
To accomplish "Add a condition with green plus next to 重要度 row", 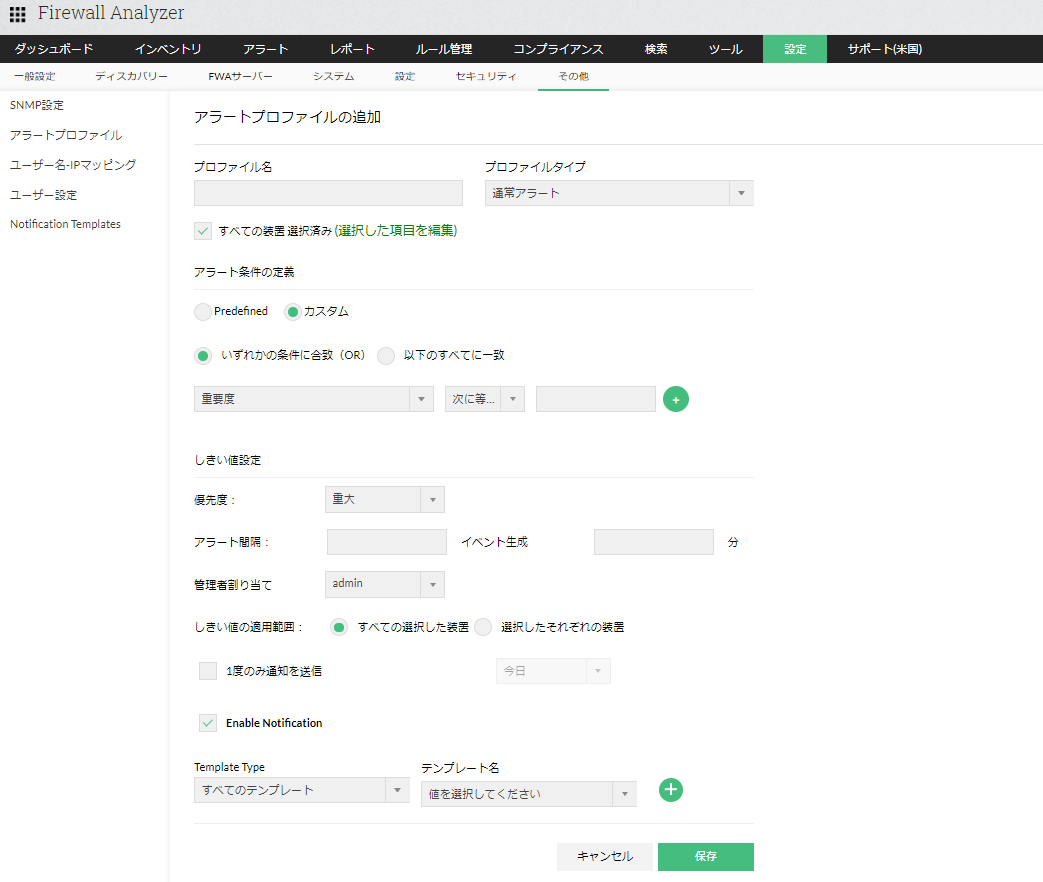I will (676, 399).
